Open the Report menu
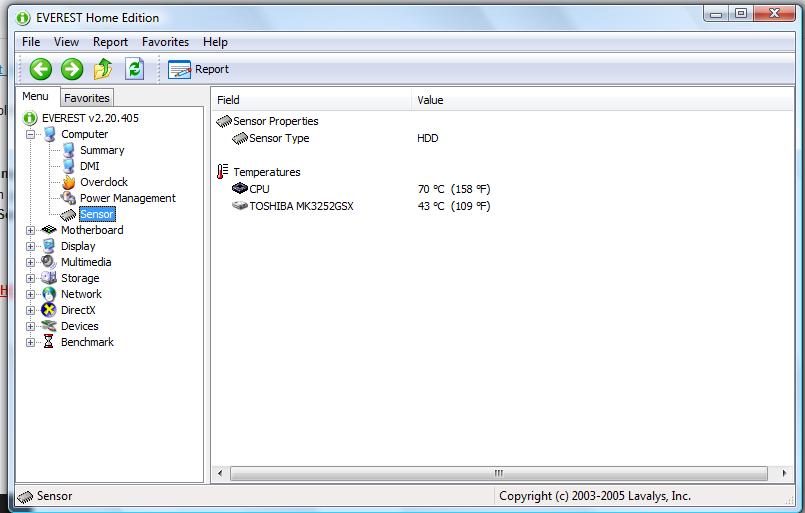 110,42
